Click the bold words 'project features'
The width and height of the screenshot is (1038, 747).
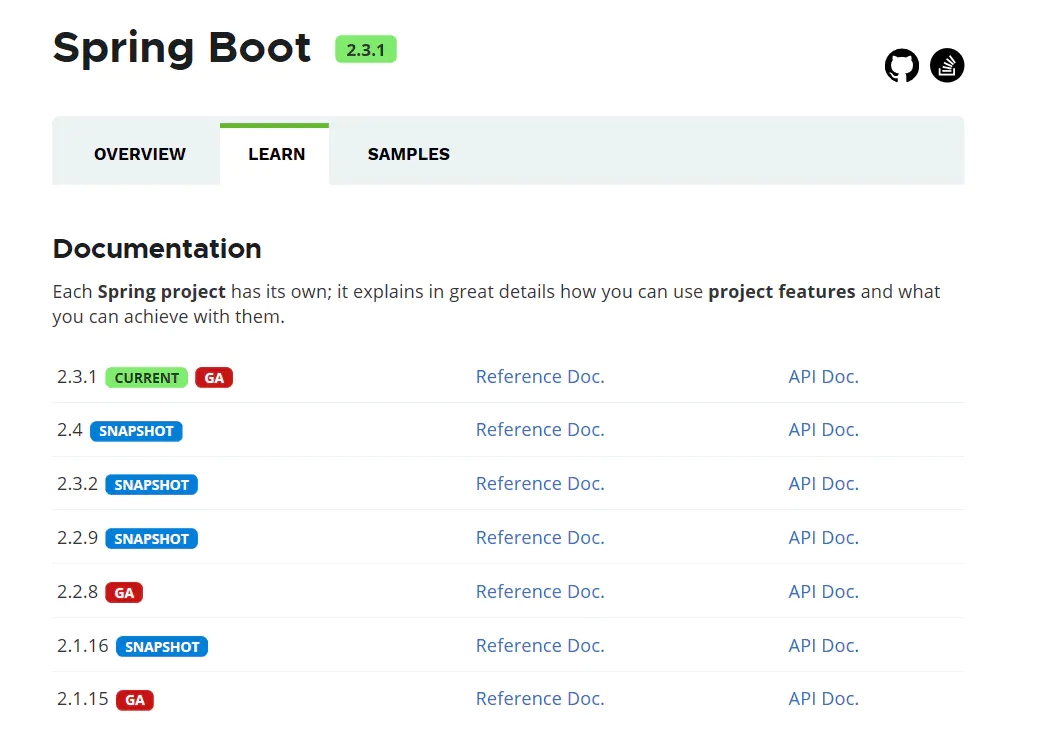[x=782, y=292]
